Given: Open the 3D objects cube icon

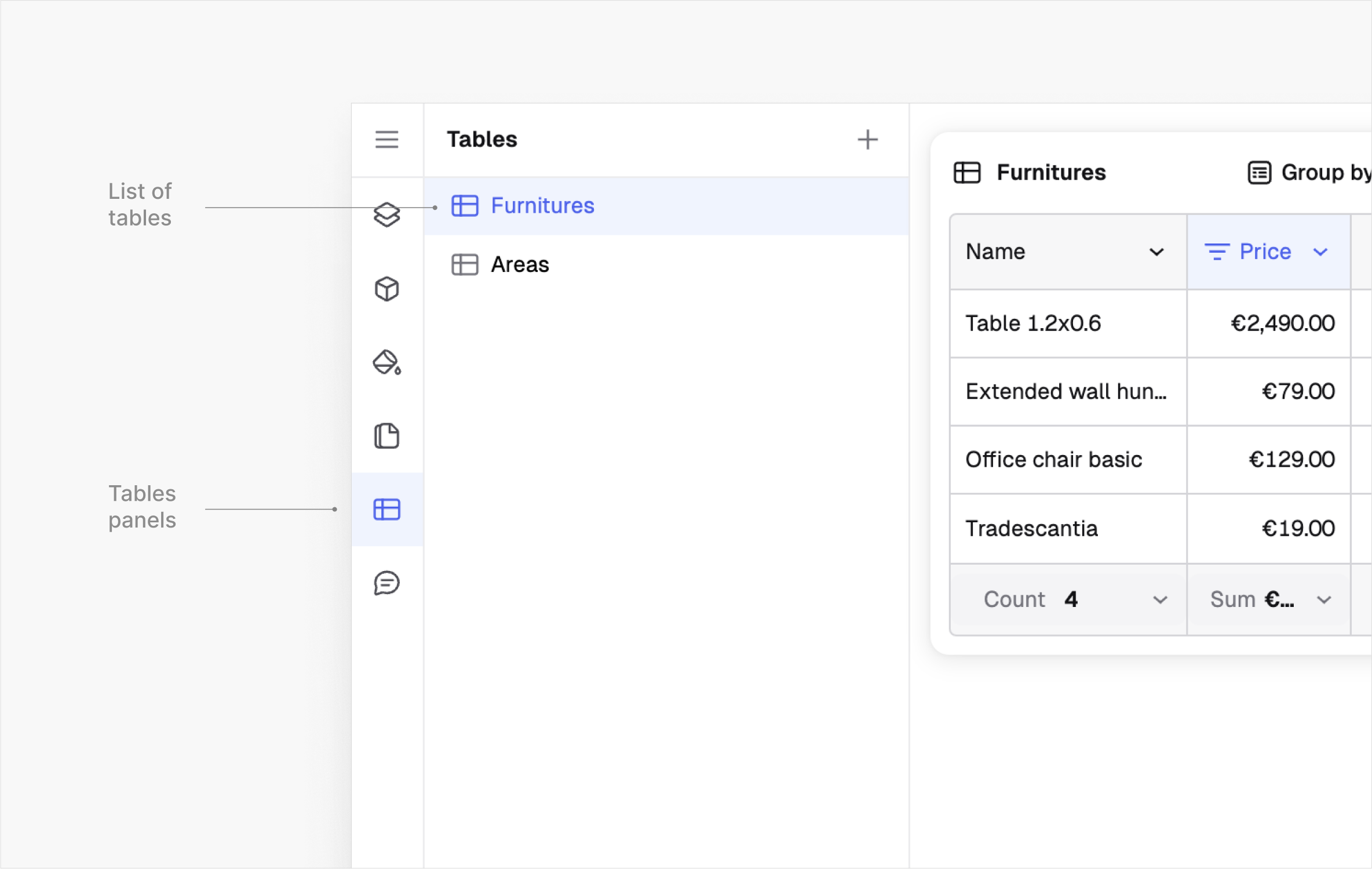Looking at the screenshot, I should [386, 289].
